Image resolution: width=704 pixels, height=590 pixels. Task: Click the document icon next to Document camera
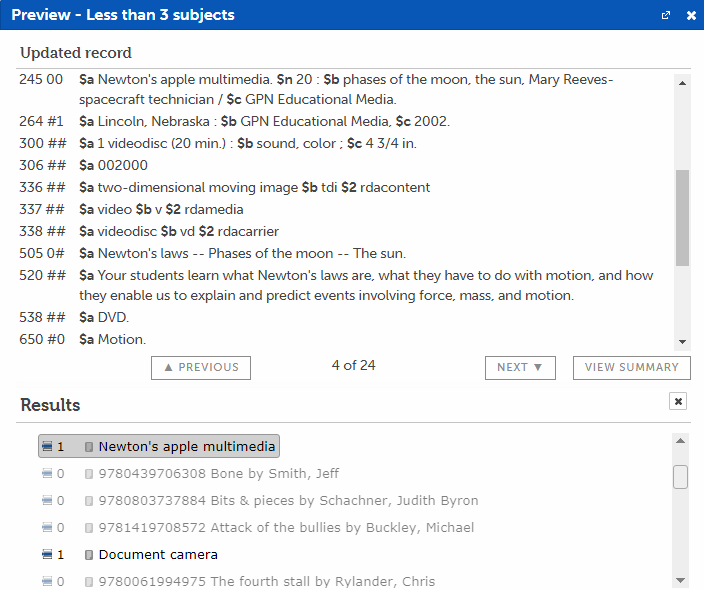89,555
